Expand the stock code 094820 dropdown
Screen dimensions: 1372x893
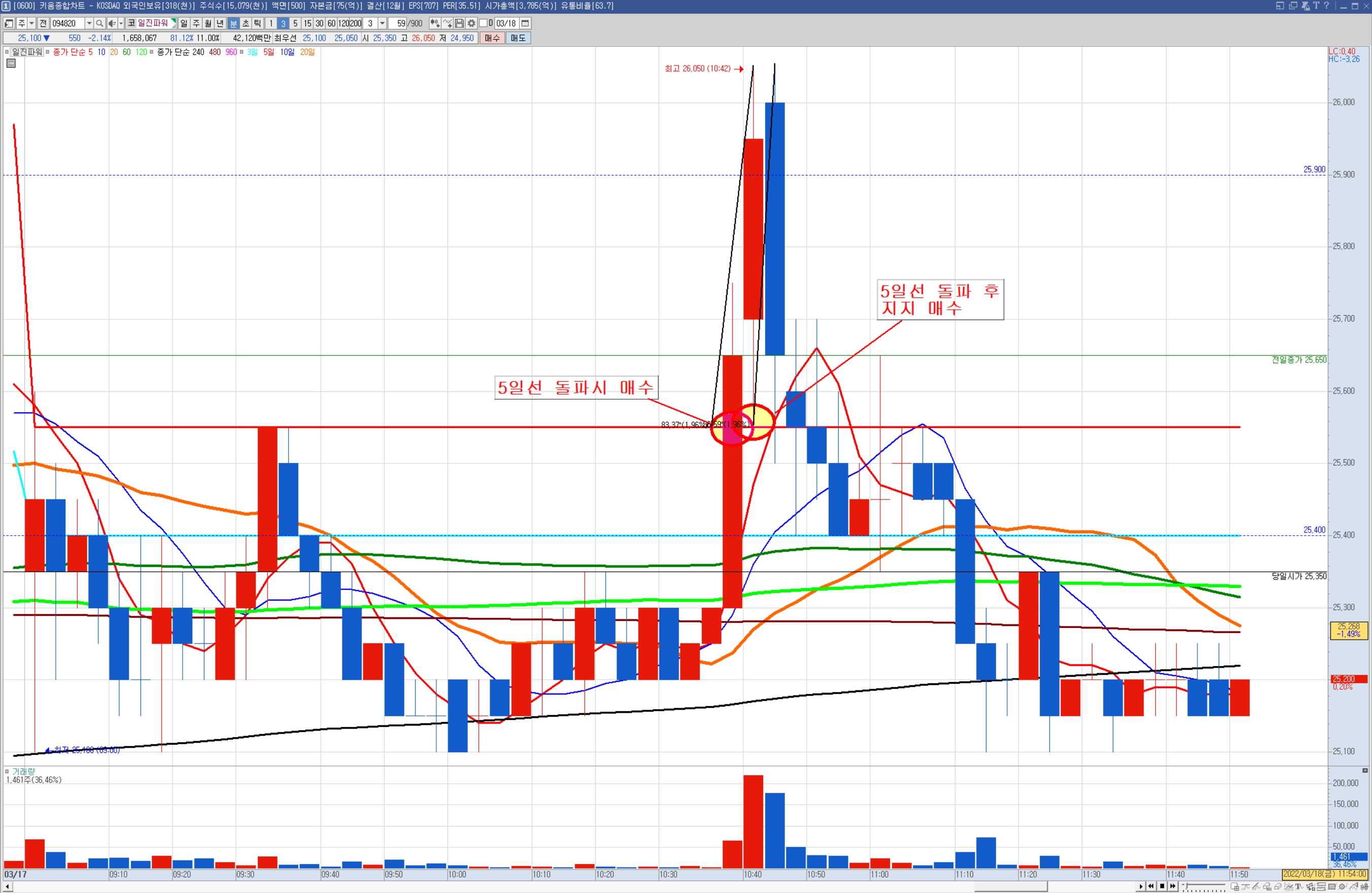[x=89, y=24]
